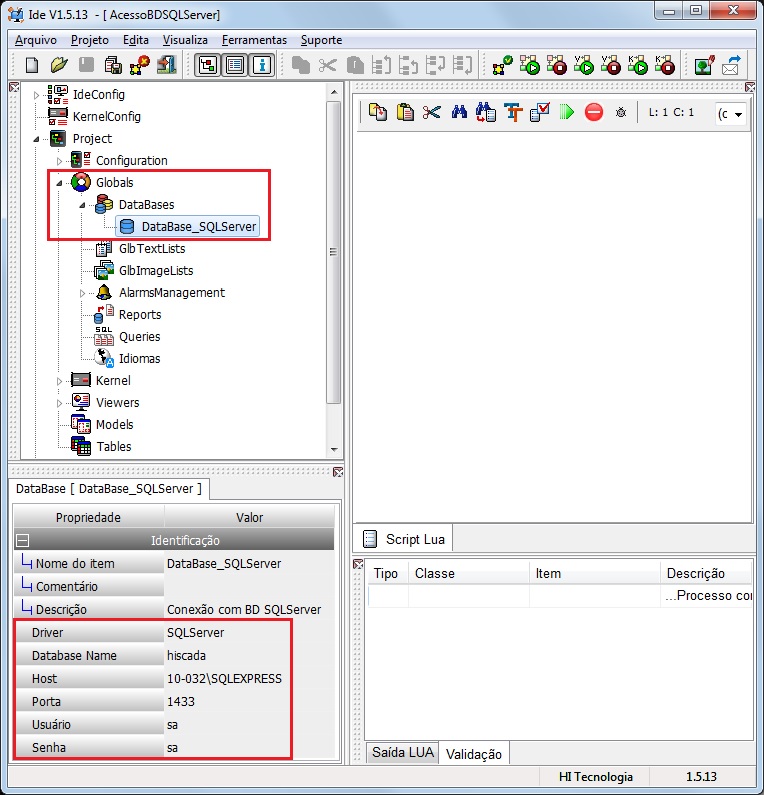Start the kernel using green K play icon

click(x=638, y=65)
